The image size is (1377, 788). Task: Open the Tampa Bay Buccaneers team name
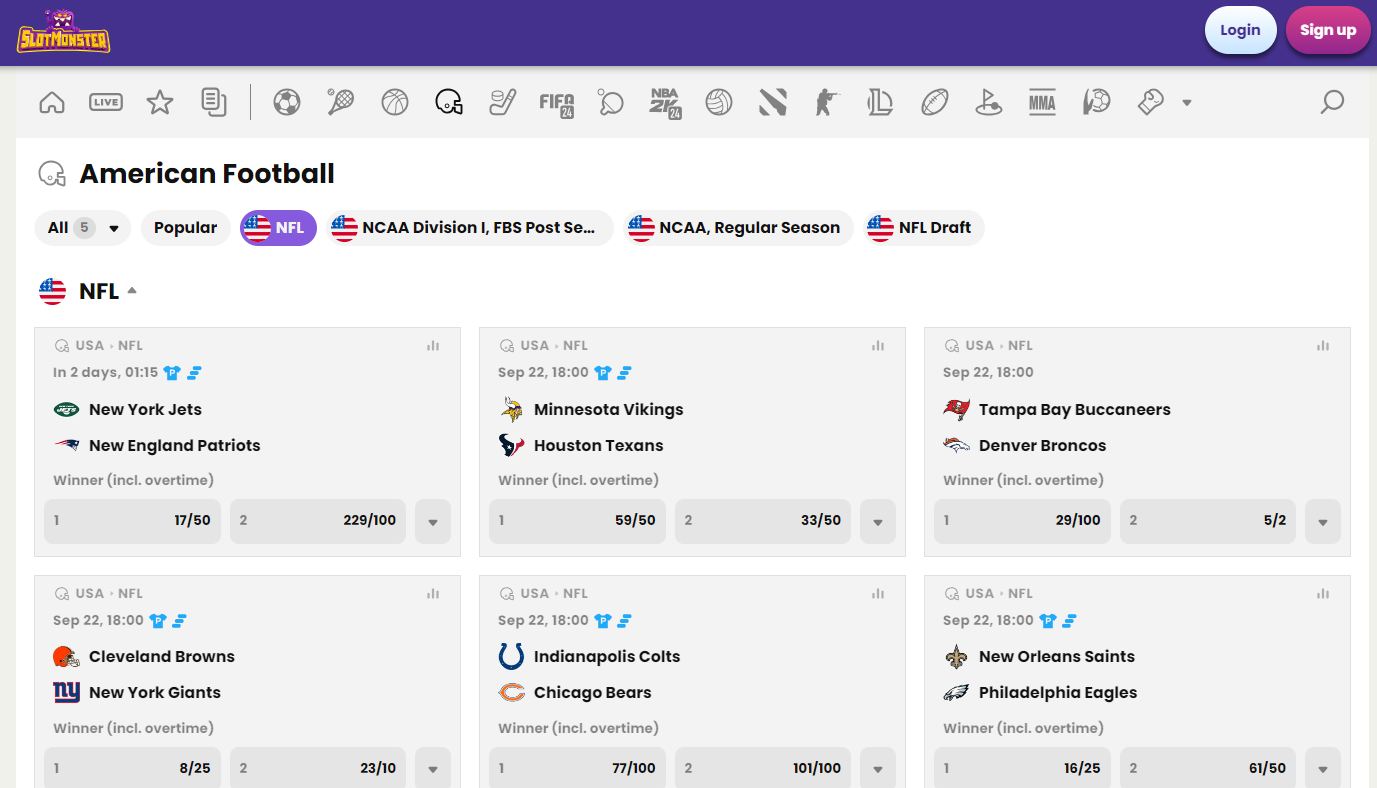[1074, 410]
